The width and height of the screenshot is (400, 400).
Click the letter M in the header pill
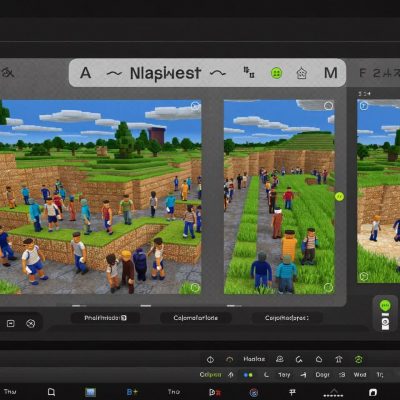click(x=331, y=73)
